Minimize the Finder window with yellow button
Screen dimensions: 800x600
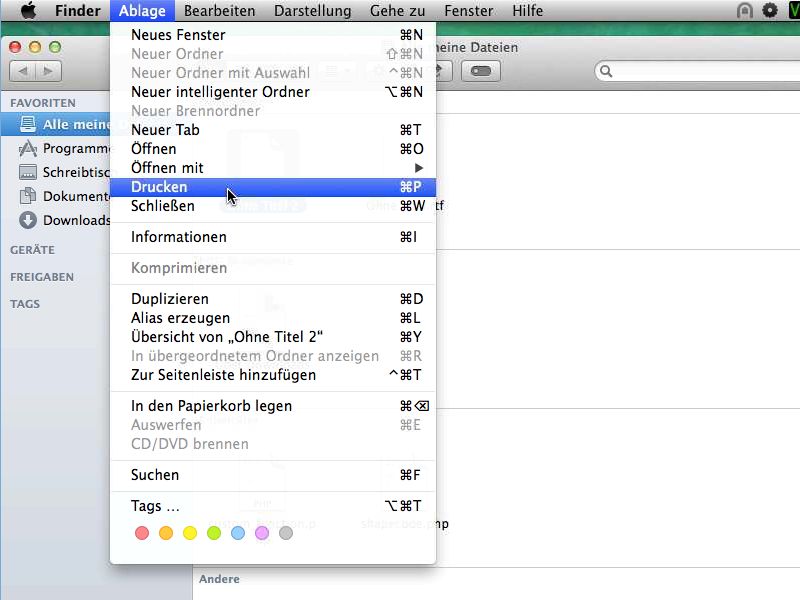pyautogui.click(x=35, y=47)
